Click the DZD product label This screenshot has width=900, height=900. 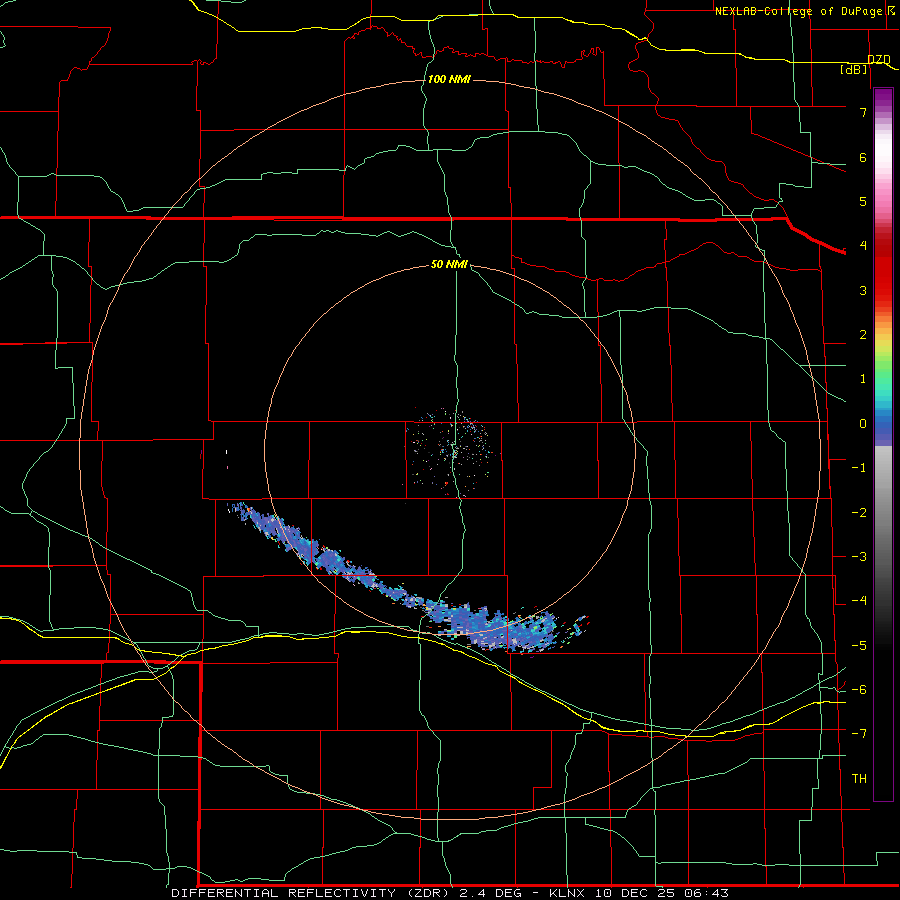click(878, 60)
